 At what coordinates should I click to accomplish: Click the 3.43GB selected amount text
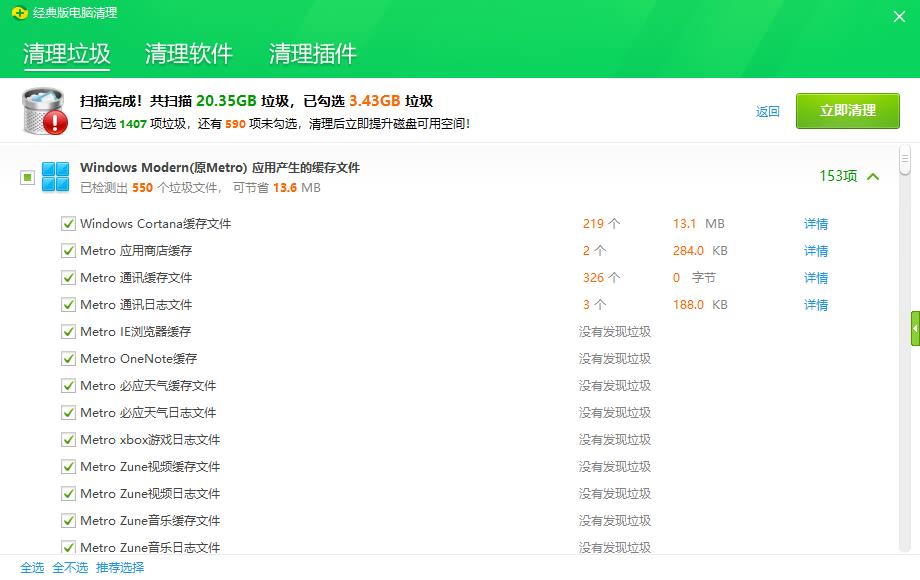374,101
